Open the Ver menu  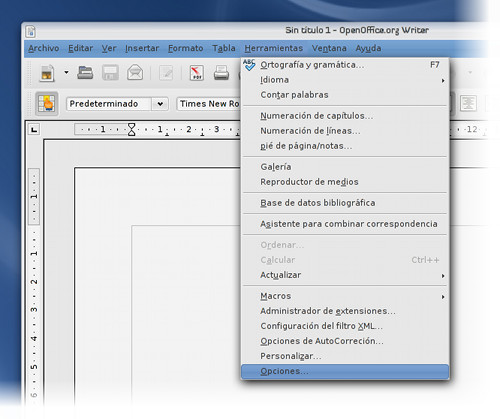click(109, 48)
